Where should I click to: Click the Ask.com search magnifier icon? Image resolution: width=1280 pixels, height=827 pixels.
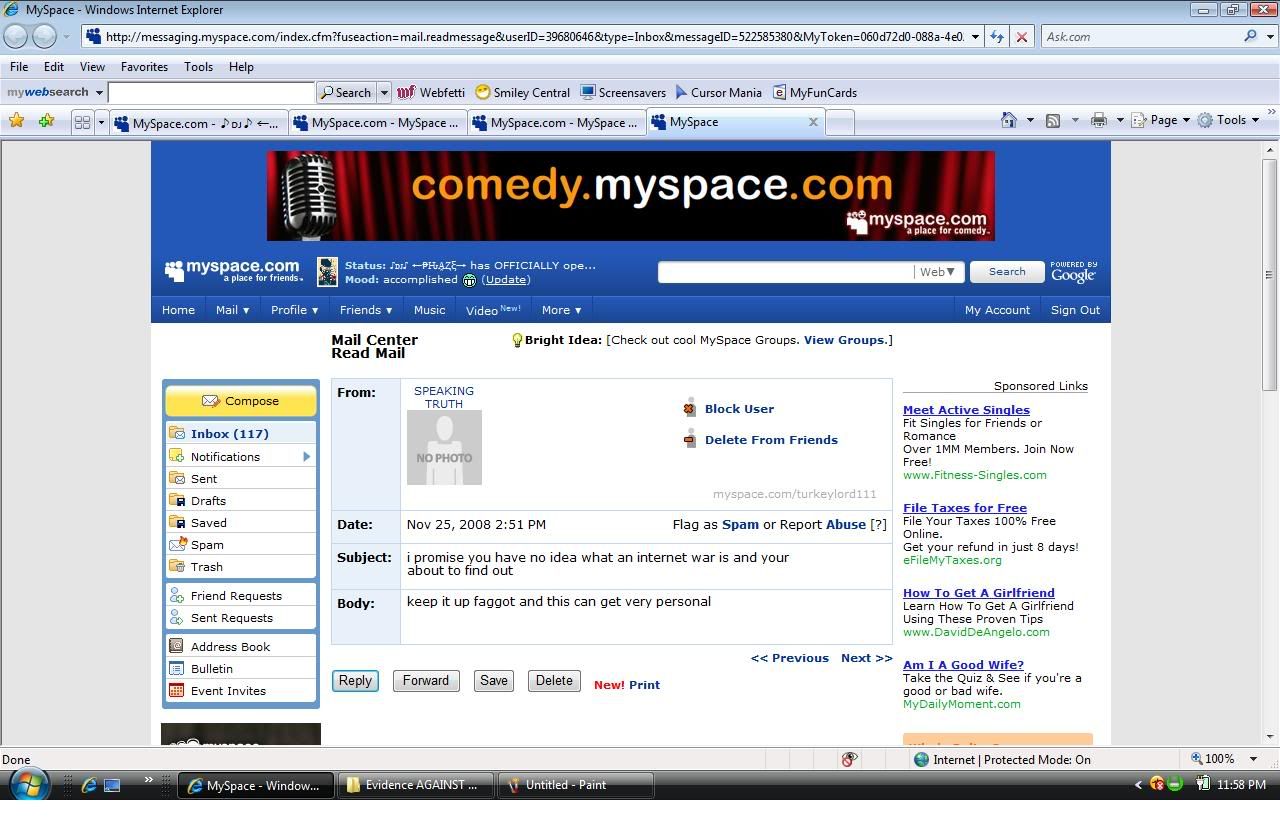(x=1250, y=36)
